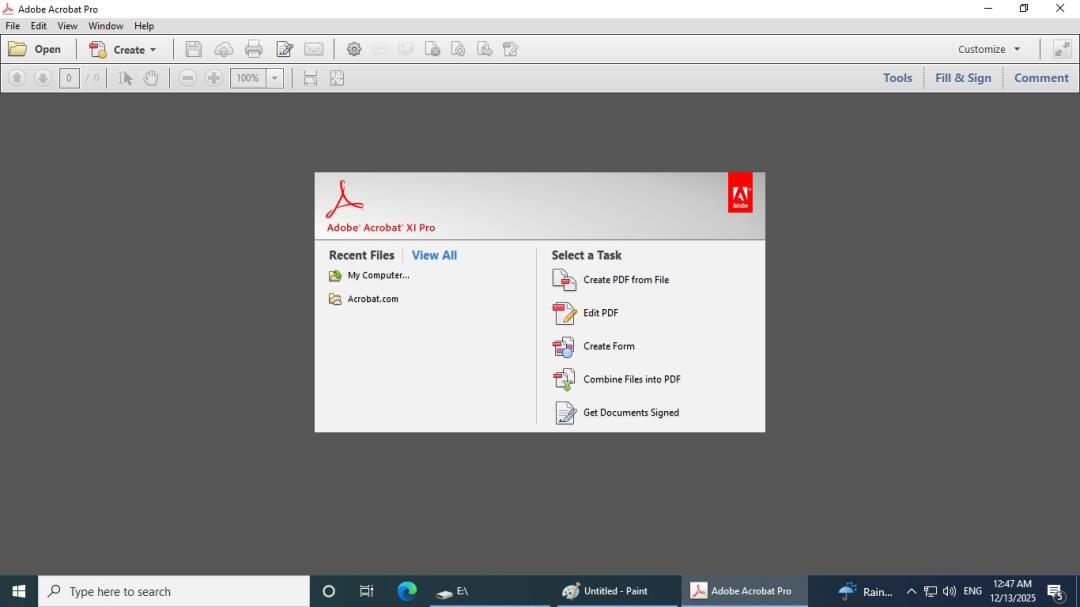
Task: Click the zoom out minus button
Action: pyautogui.click(x=187, y=78)
